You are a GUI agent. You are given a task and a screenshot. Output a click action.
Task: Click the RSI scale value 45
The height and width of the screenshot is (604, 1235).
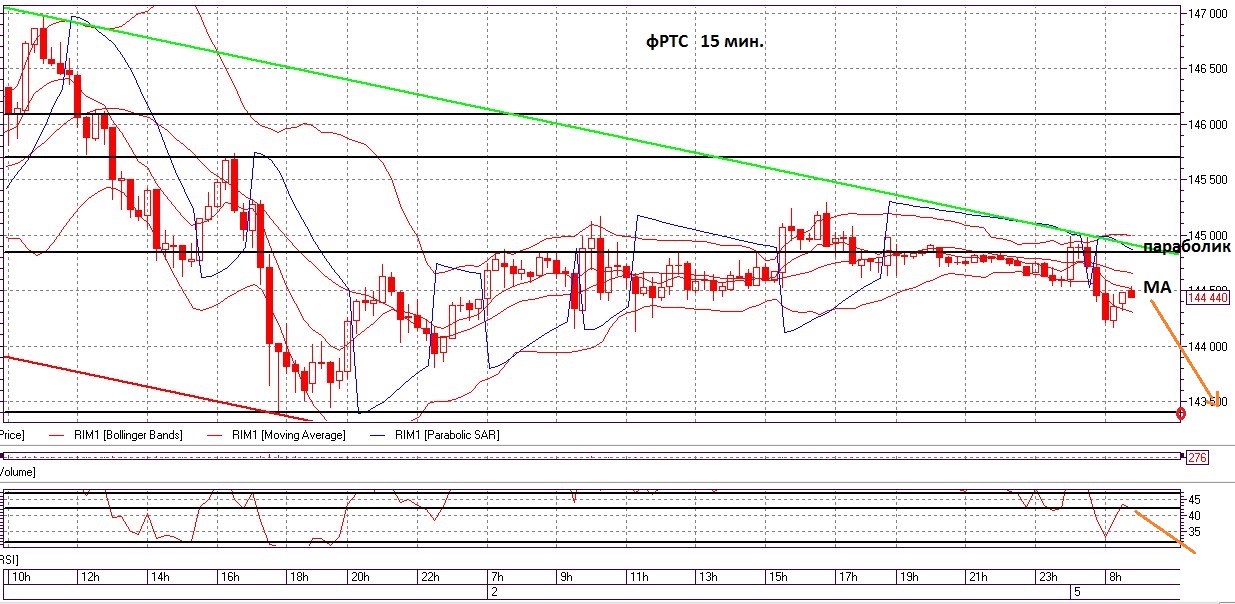tap(1193, 499)
